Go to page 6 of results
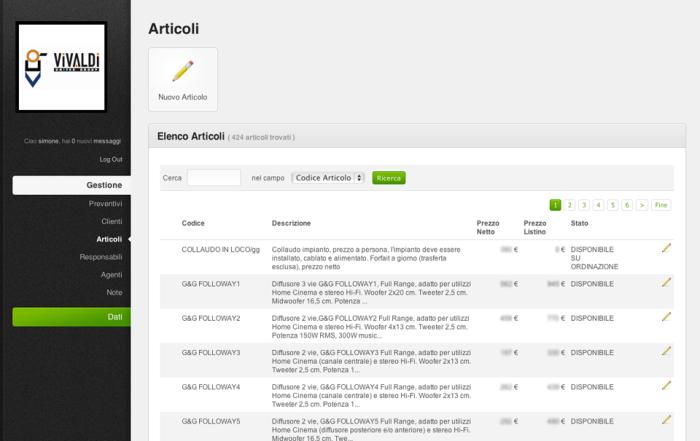700x441 pixels. click(627, 205)
